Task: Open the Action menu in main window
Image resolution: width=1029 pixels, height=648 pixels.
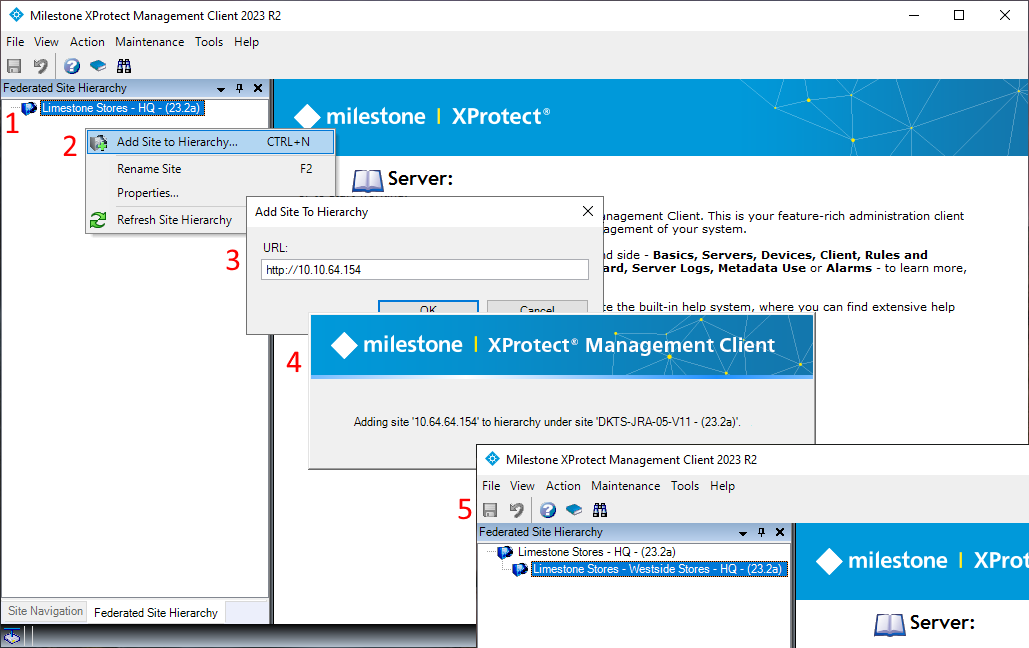Action: click(87, 42)
